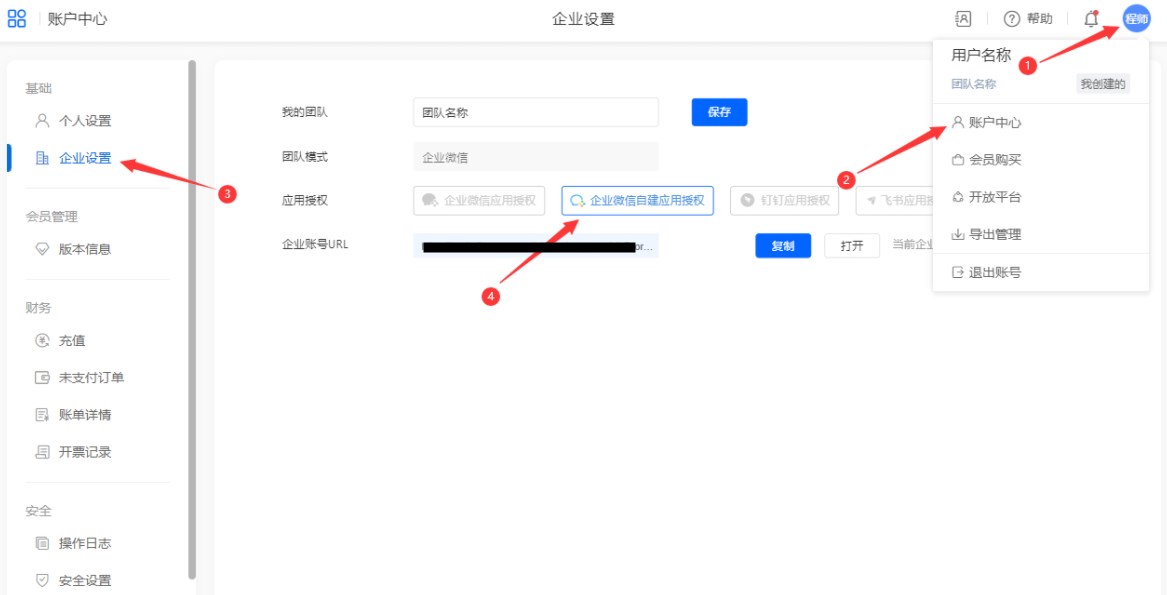Click the 我的团队 name input field

point(535,112)
